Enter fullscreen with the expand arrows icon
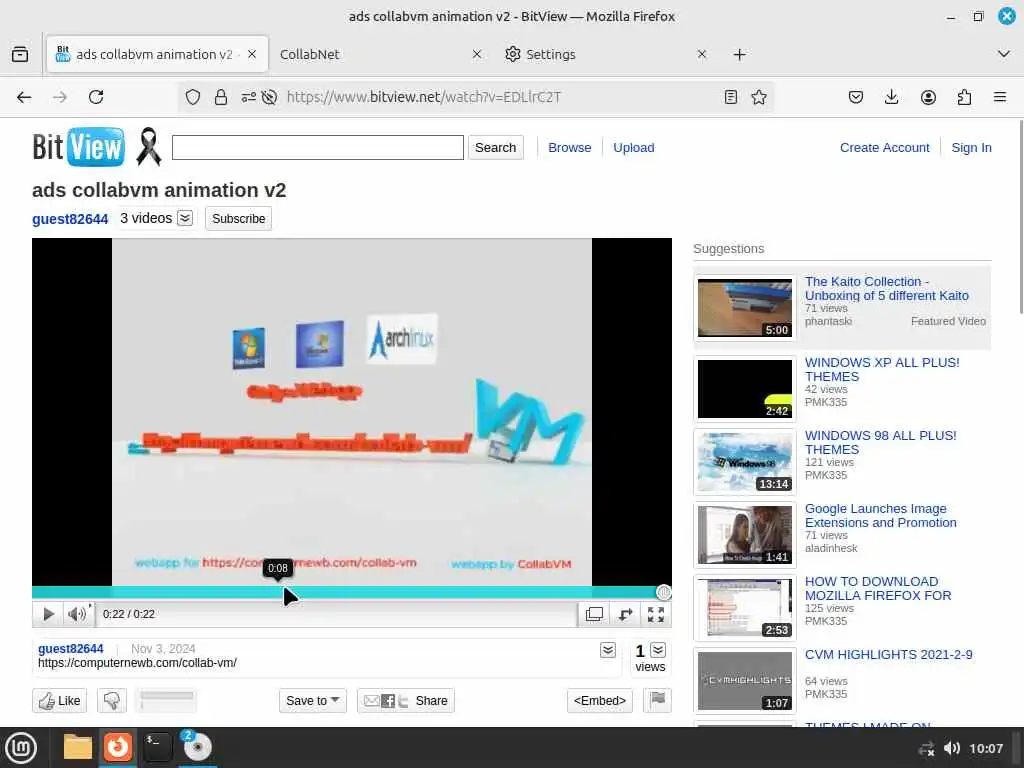This screenshot has height=768, width=1024. coord(656,614)
